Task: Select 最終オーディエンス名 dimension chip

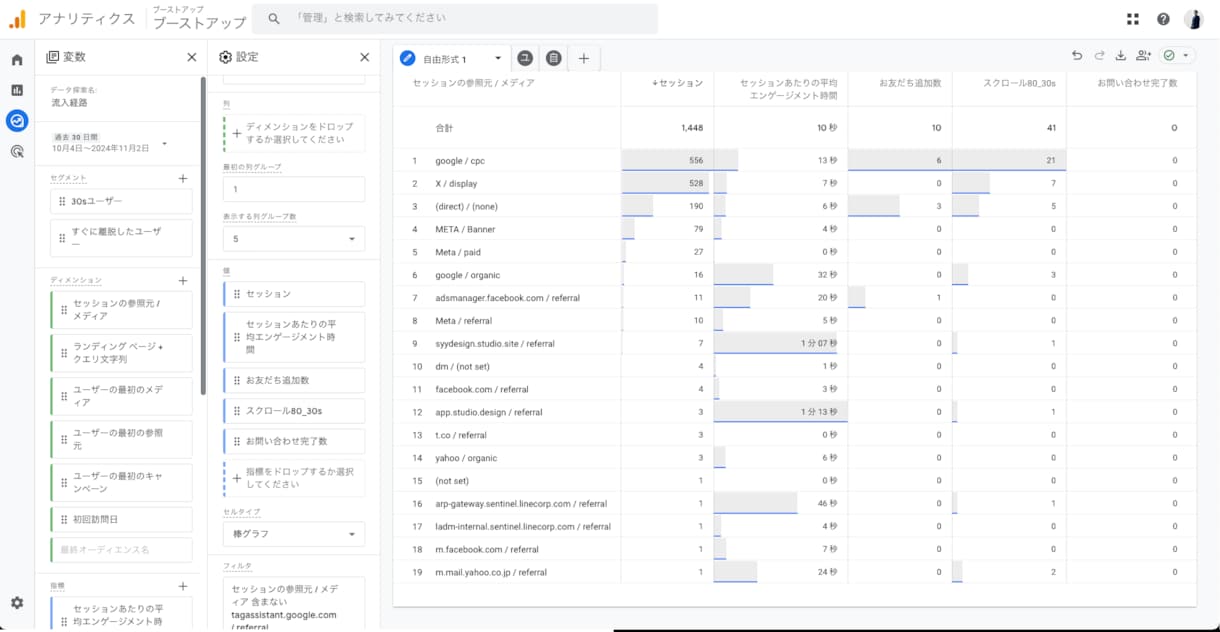Action: click(121, 550)
